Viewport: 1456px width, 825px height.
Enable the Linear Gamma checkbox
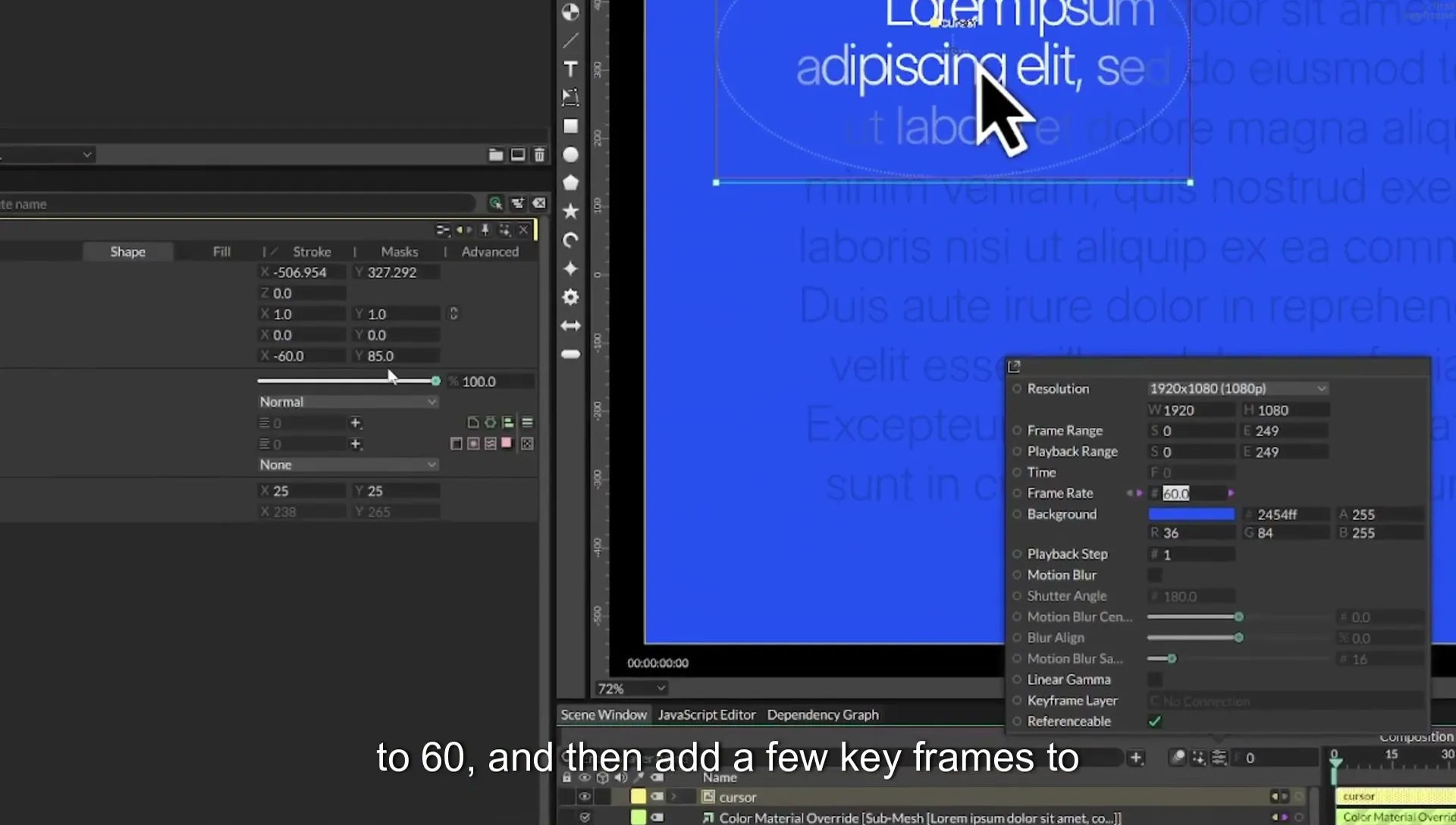(1155, 679)
